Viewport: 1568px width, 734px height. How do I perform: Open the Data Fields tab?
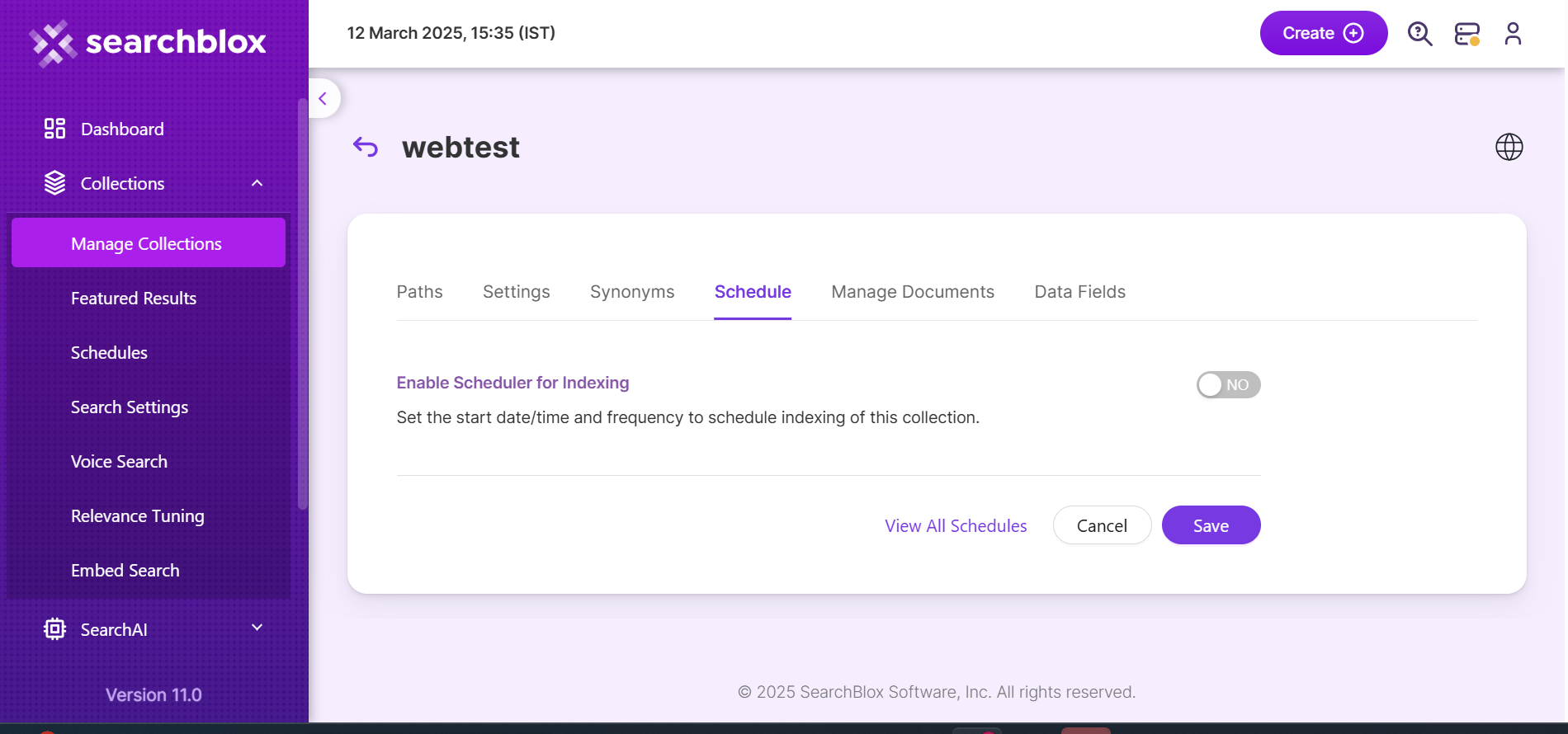click(x=1079, y=292)
